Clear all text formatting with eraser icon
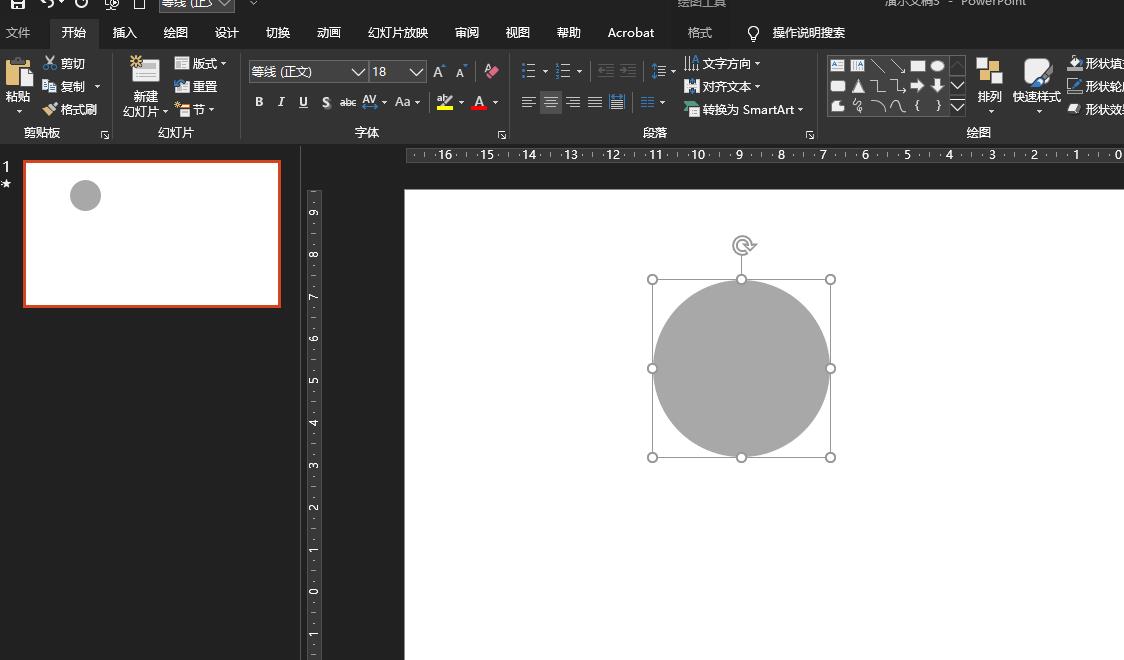1124x660 pixels. pyautogui.click(x=491, y=71)
